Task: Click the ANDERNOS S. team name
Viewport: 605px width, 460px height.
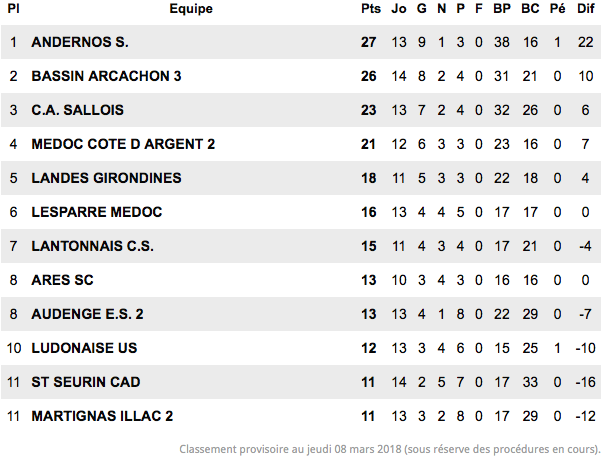Action: pyautogui.click(x=80, y=42)
